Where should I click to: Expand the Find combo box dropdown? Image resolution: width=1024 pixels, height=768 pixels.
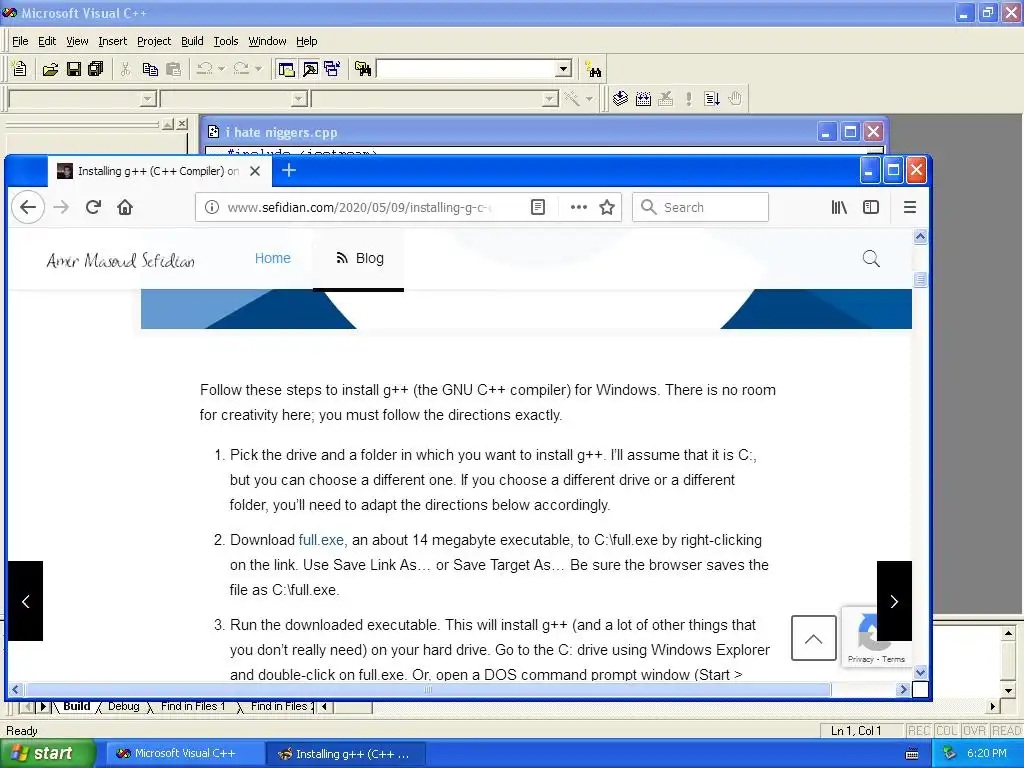[564, 69]
